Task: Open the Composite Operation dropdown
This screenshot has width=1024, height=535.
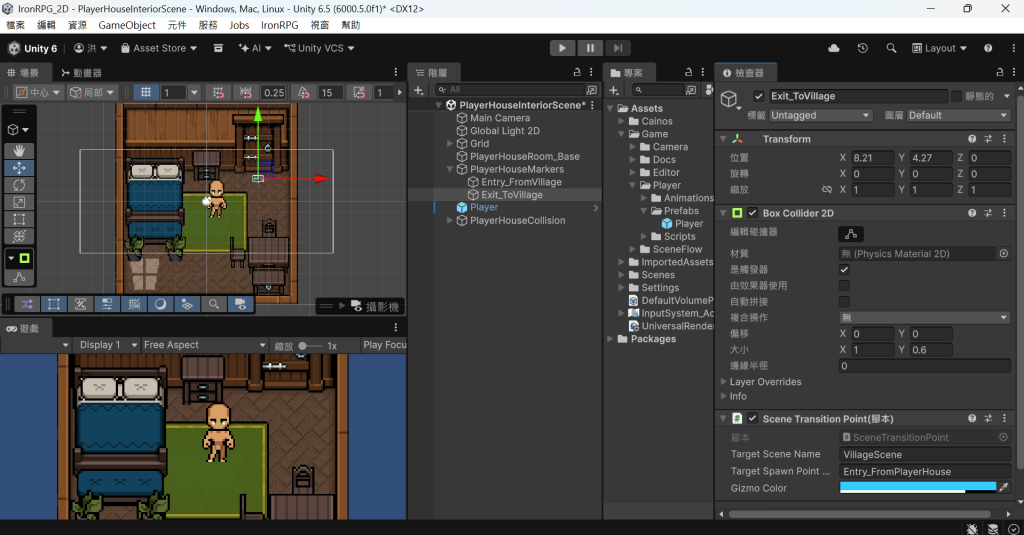Action: point(925,317)
